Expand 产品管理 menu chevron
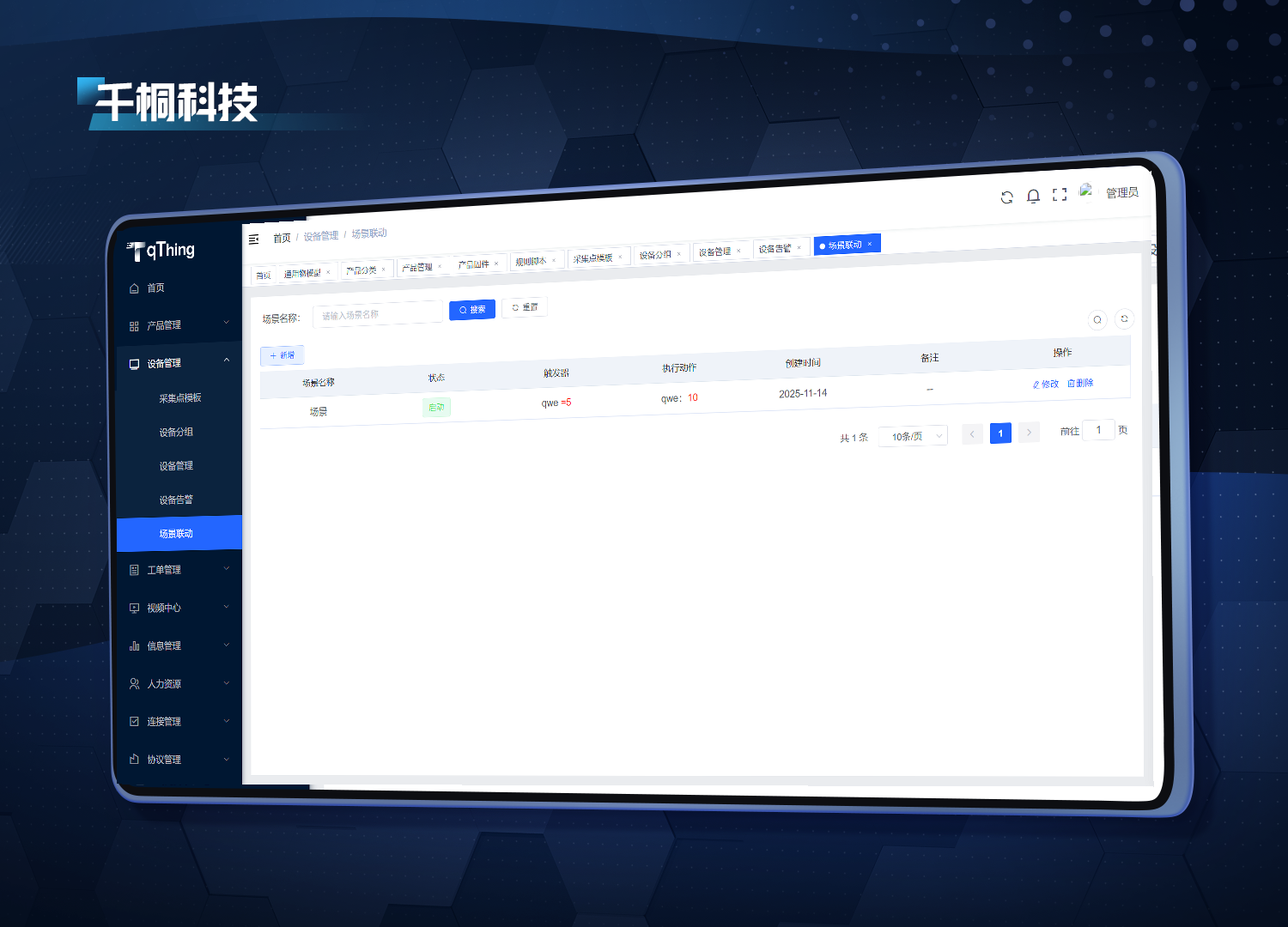 point(227,323)
